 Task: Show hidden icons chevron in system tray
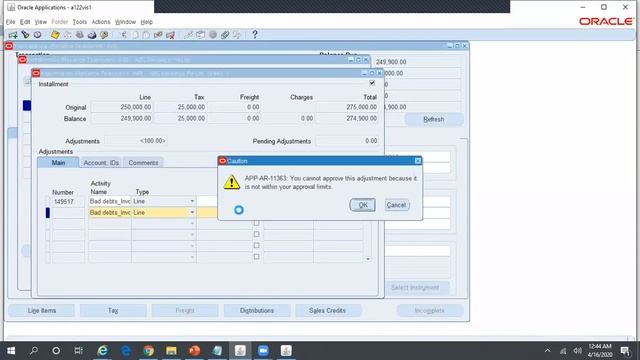click(548, 351)
